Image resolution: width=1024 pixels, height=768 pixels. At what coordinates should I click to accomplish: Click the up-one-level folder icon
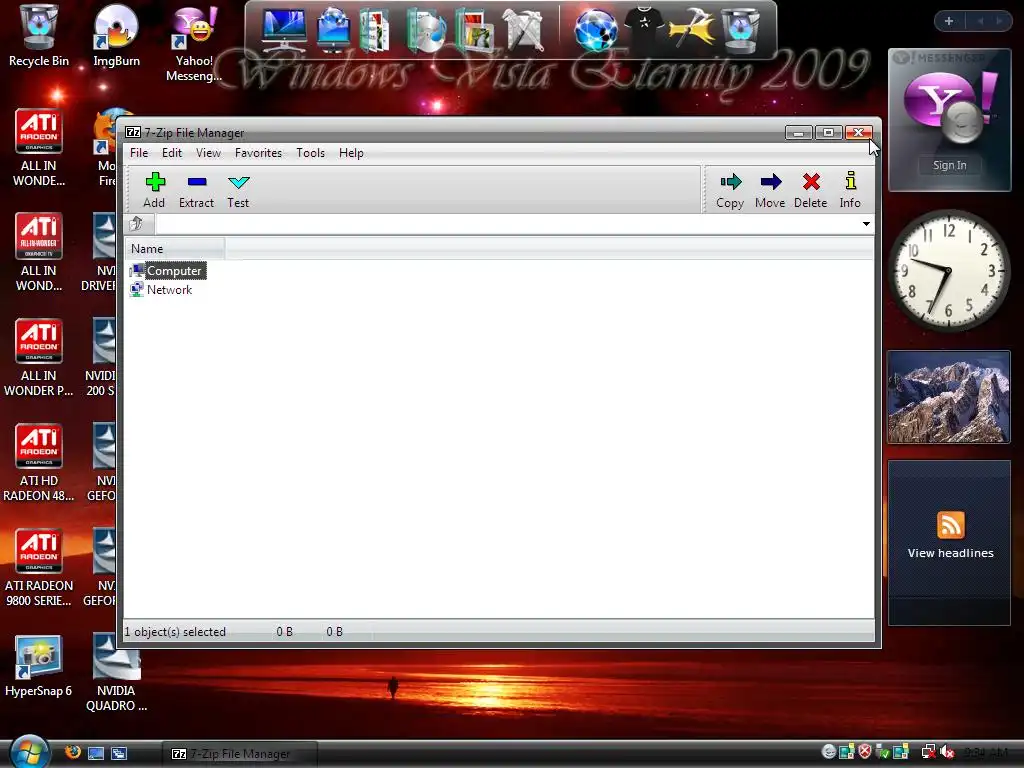[x=136, y=224]
